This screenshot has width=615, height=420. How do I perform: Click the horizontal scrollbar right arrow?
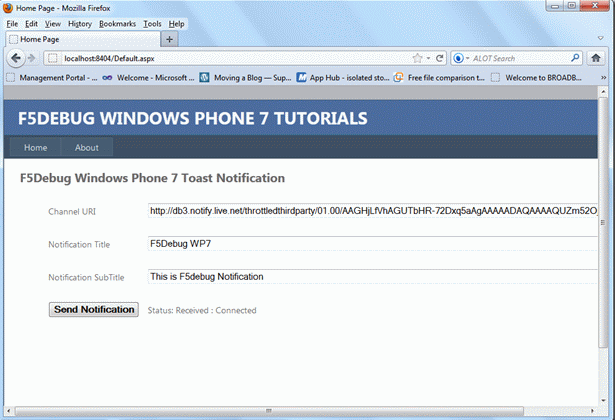[592, 411]
